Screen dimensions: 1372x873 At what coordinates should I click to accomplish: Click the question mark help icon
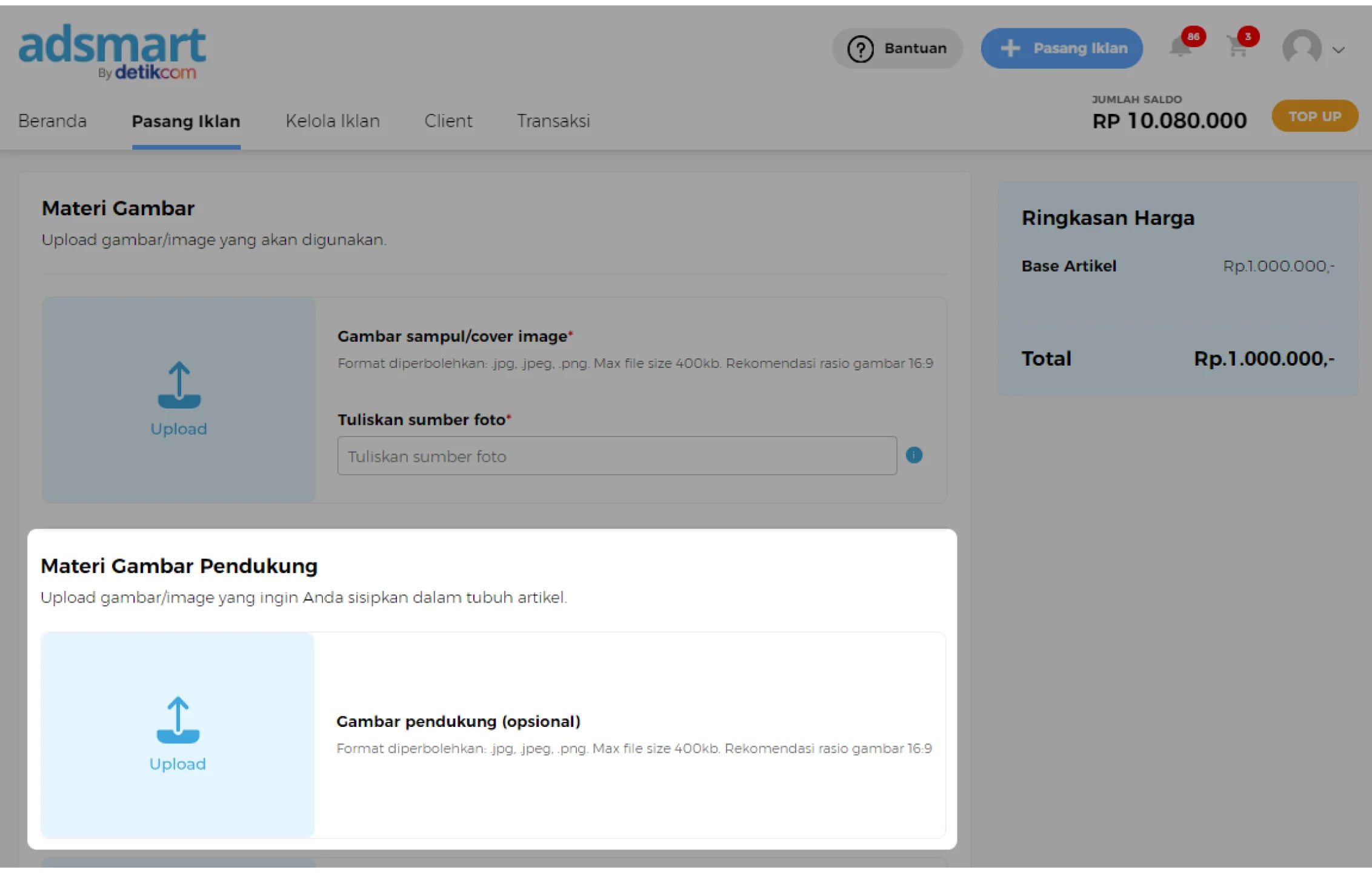click(x=860, y=48)
